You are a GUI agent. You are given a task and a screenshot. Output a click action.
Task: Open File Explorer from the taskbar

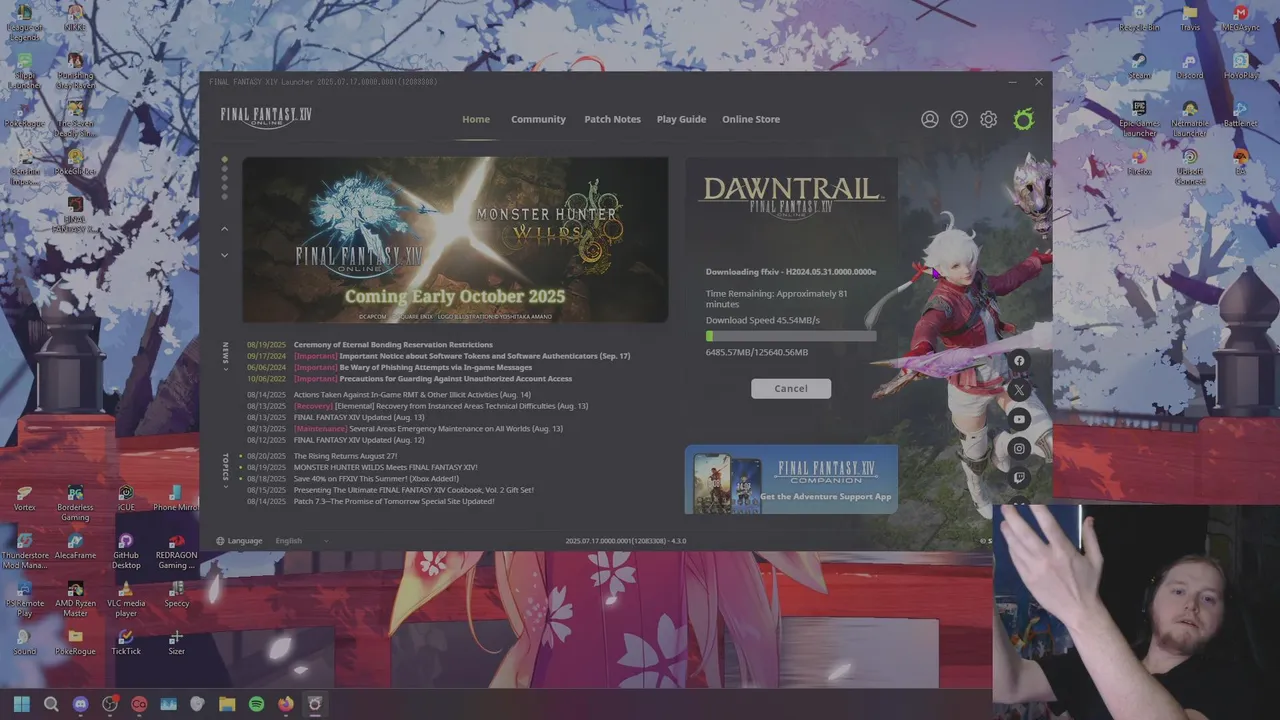pyautogui.click(x=227, y=704)
